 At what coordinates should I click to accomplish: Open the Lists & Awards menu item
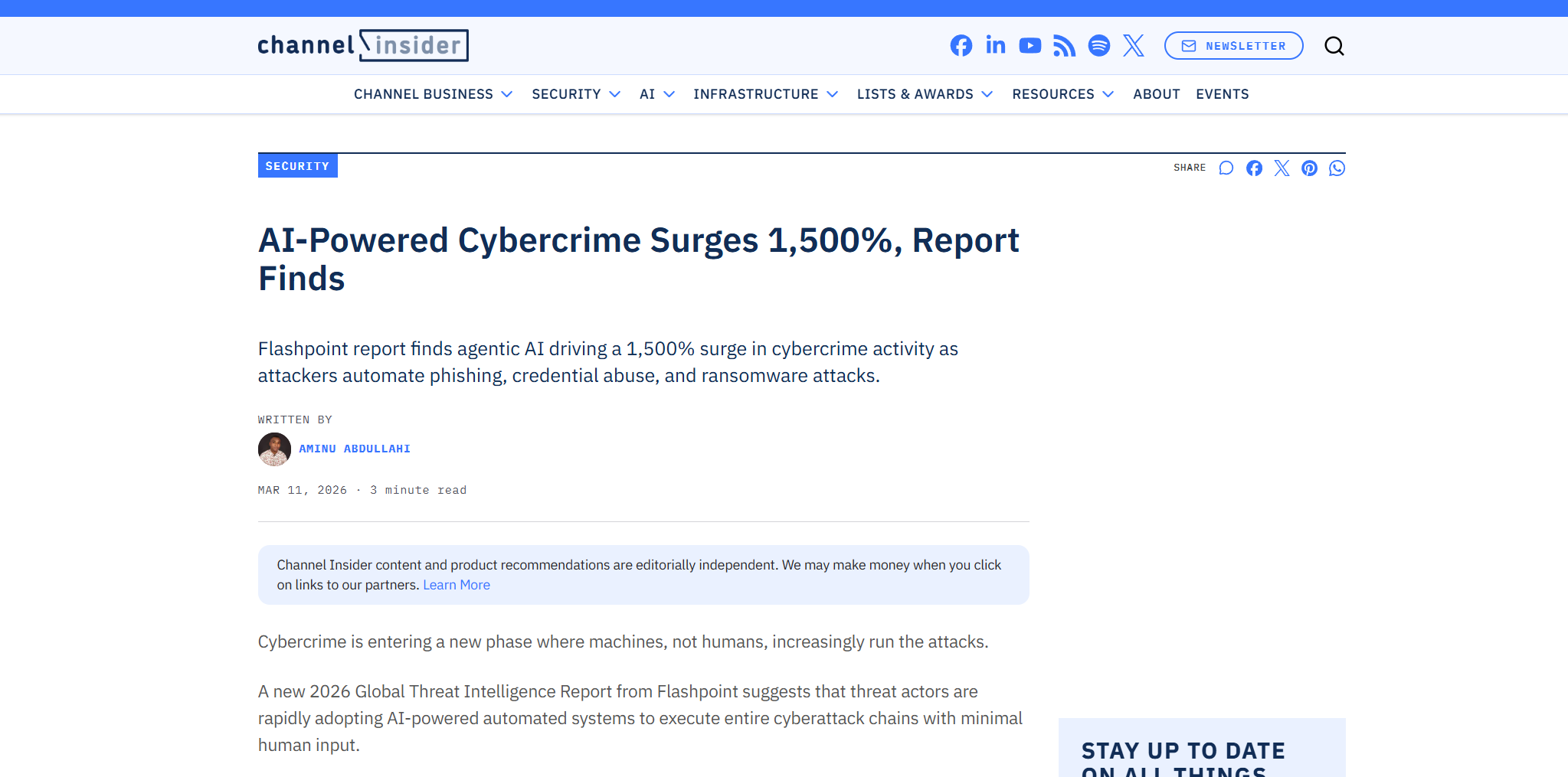[915, 94]
